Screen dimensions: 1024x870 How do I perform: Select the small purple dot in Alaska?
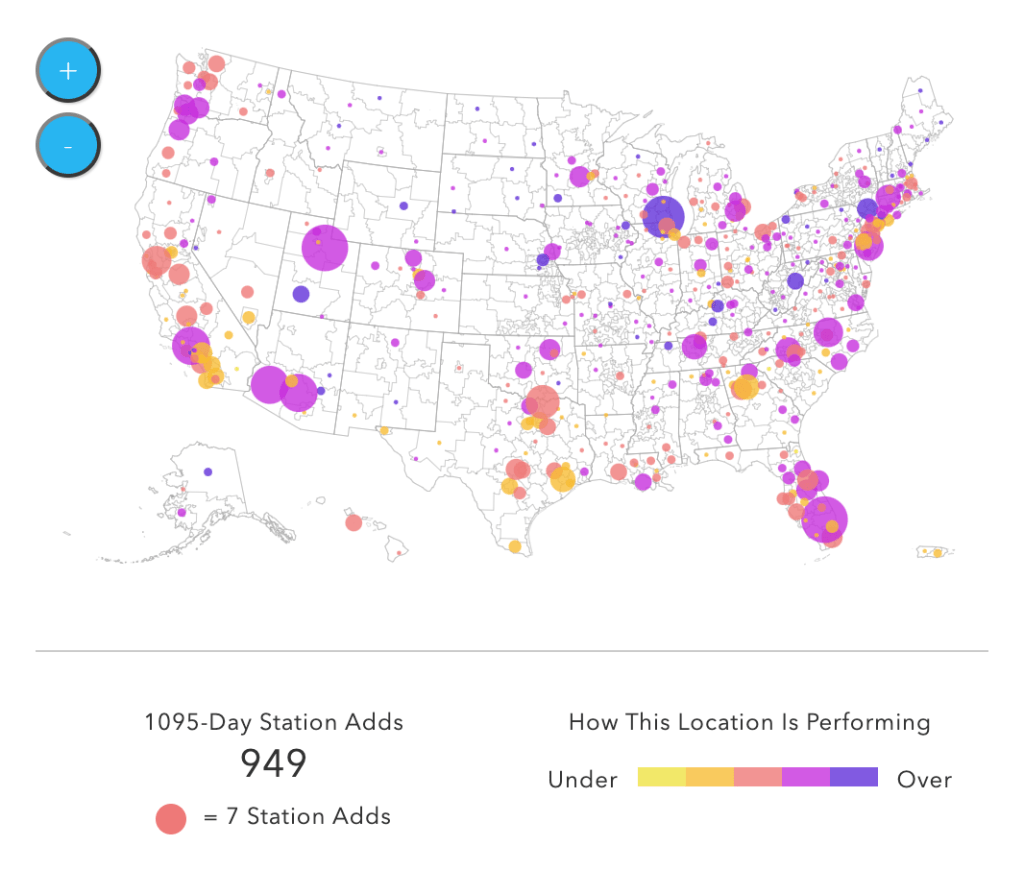[x=208, y=471]
